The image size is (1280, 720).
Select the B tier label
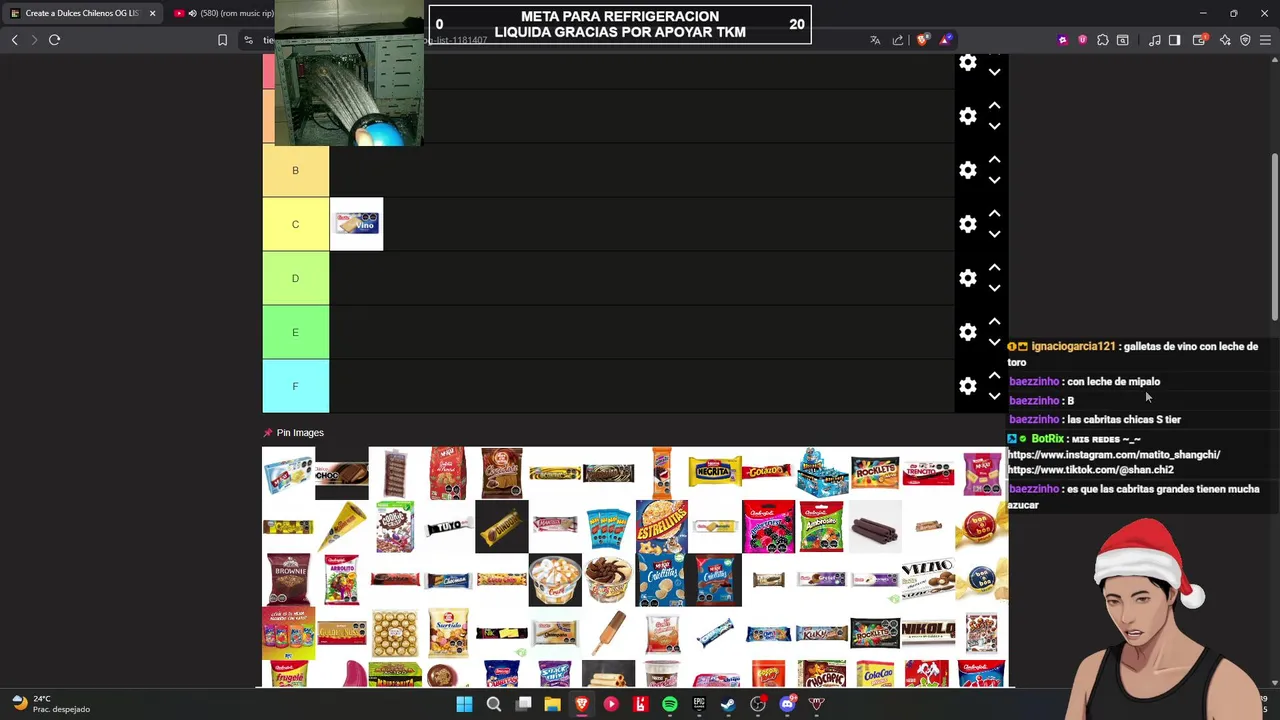click(295, 170)
